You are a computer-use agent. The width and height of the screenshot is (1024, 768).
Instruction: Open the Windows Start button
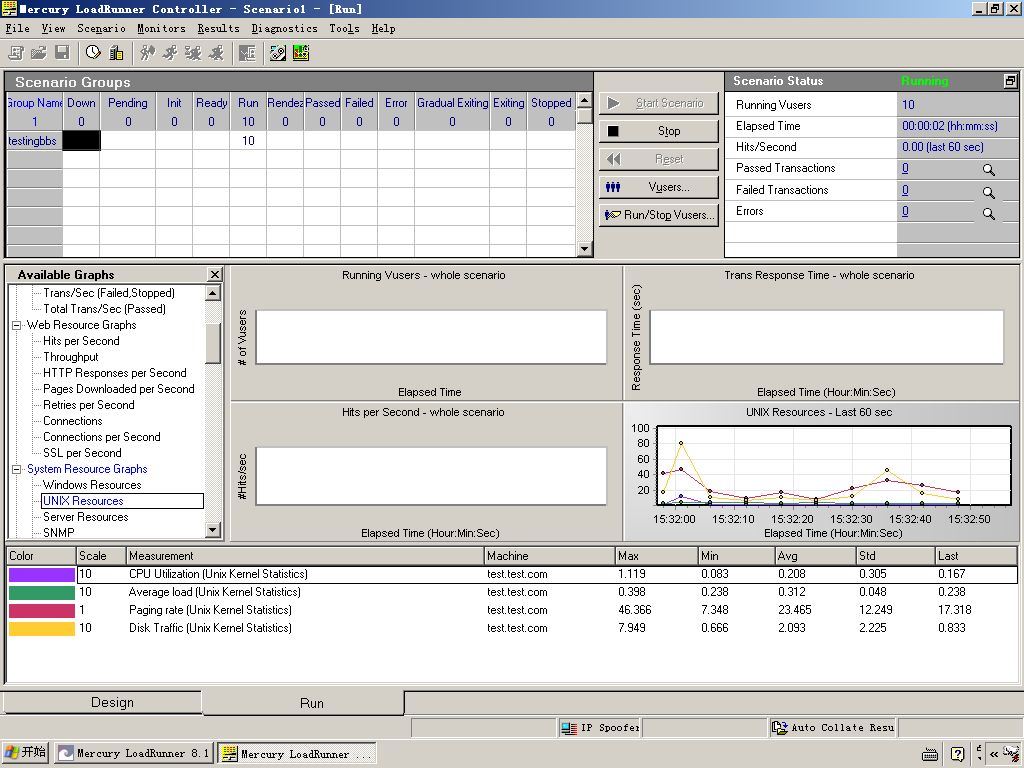(25, 752)
